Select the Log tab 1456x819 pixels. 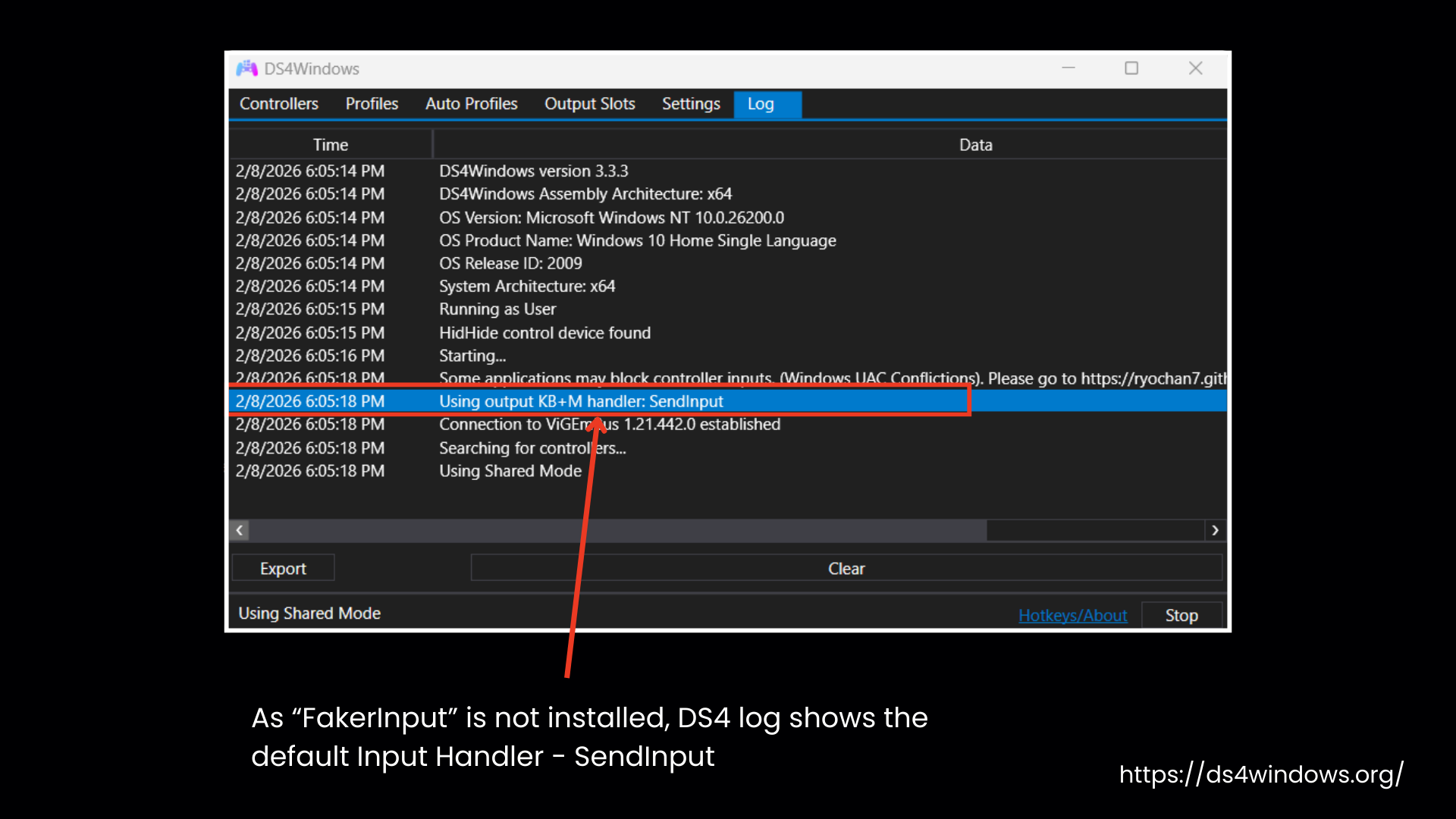coord(767,104)
